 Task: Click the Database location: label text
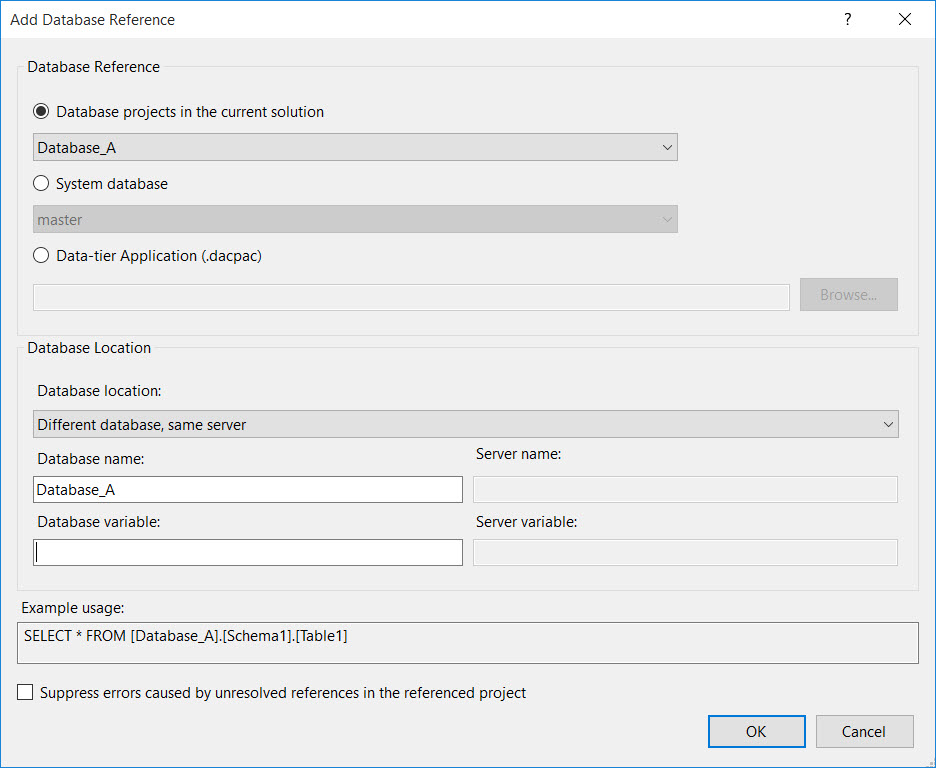pyautogui.click(x=99, y=390)
